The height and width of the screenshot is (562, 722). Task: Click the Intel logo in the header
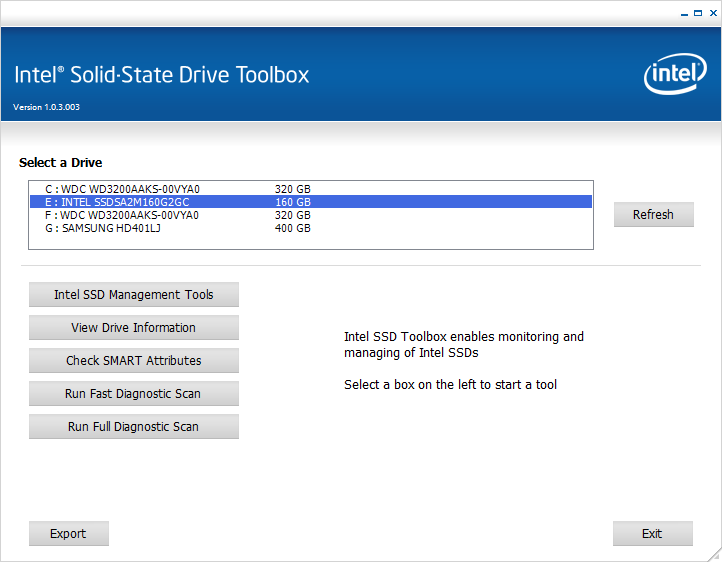pos(675,74)
